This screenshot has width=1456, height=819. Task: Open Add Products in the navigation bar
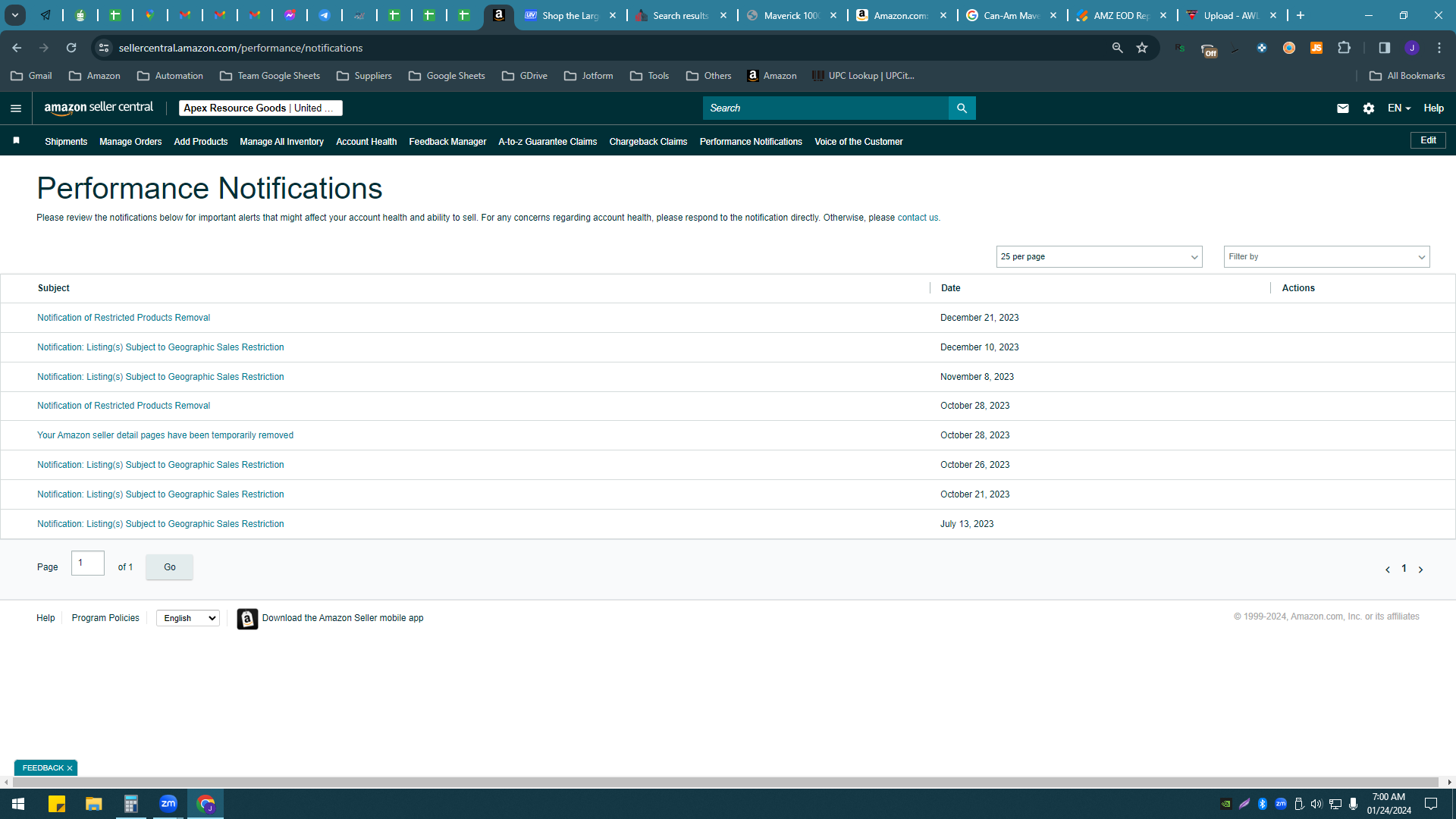click(x=201, y=142)
